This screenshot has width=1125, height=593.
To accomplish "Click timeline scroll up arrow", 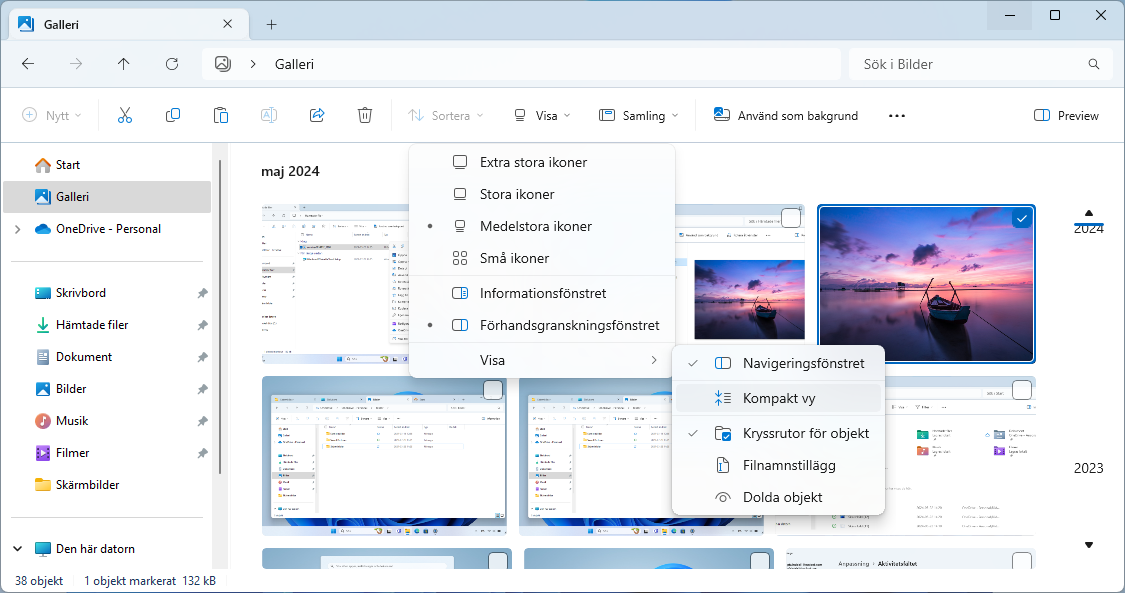I will click(1088, 213).
